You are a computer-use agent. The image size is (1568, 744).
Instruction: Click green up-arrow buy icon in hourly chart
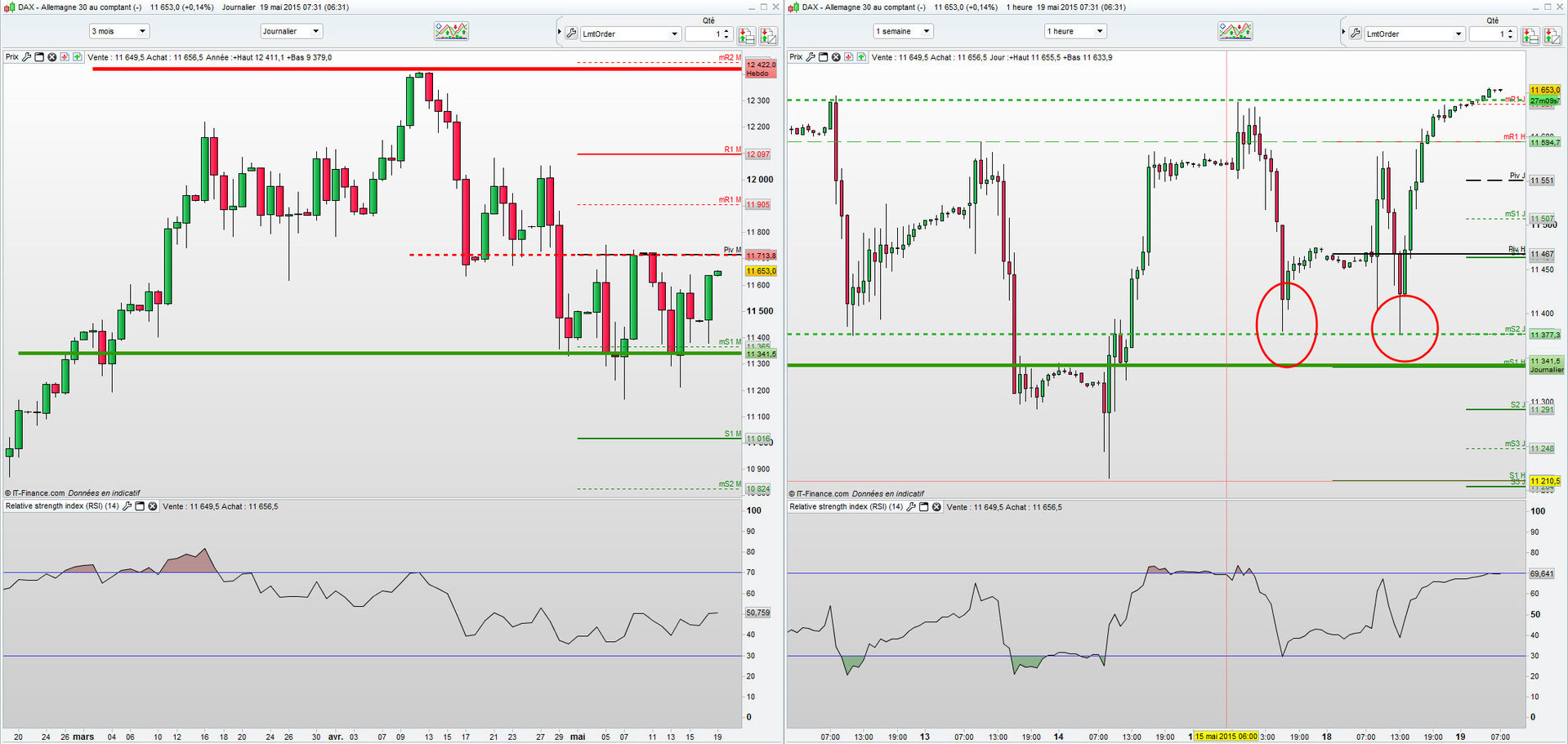pyautogui.click(x=861, y=57)
